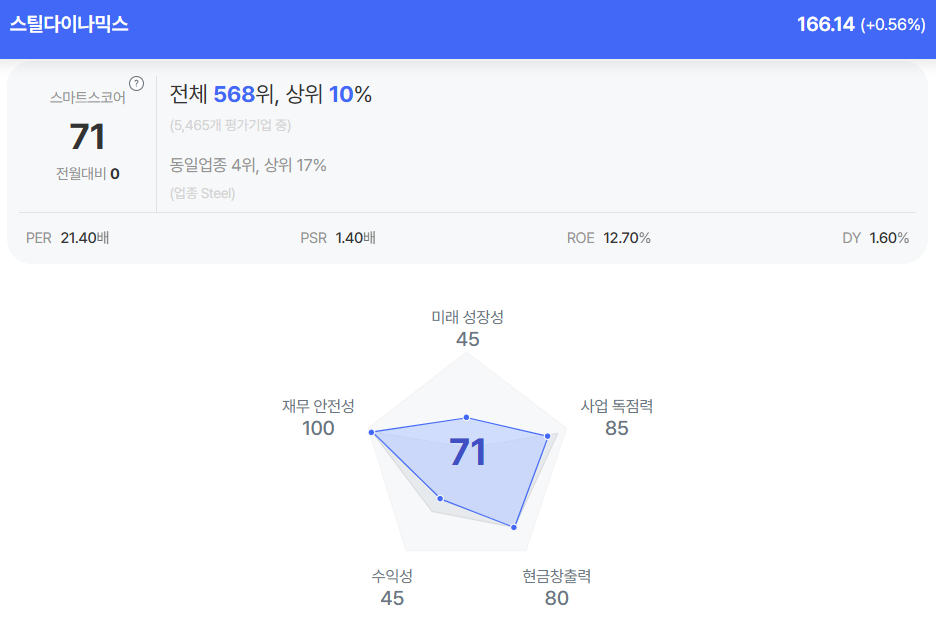Click the 현금창출력 radar axis label
The width and height of the screenshot is (936, 631).
point(557,577)
